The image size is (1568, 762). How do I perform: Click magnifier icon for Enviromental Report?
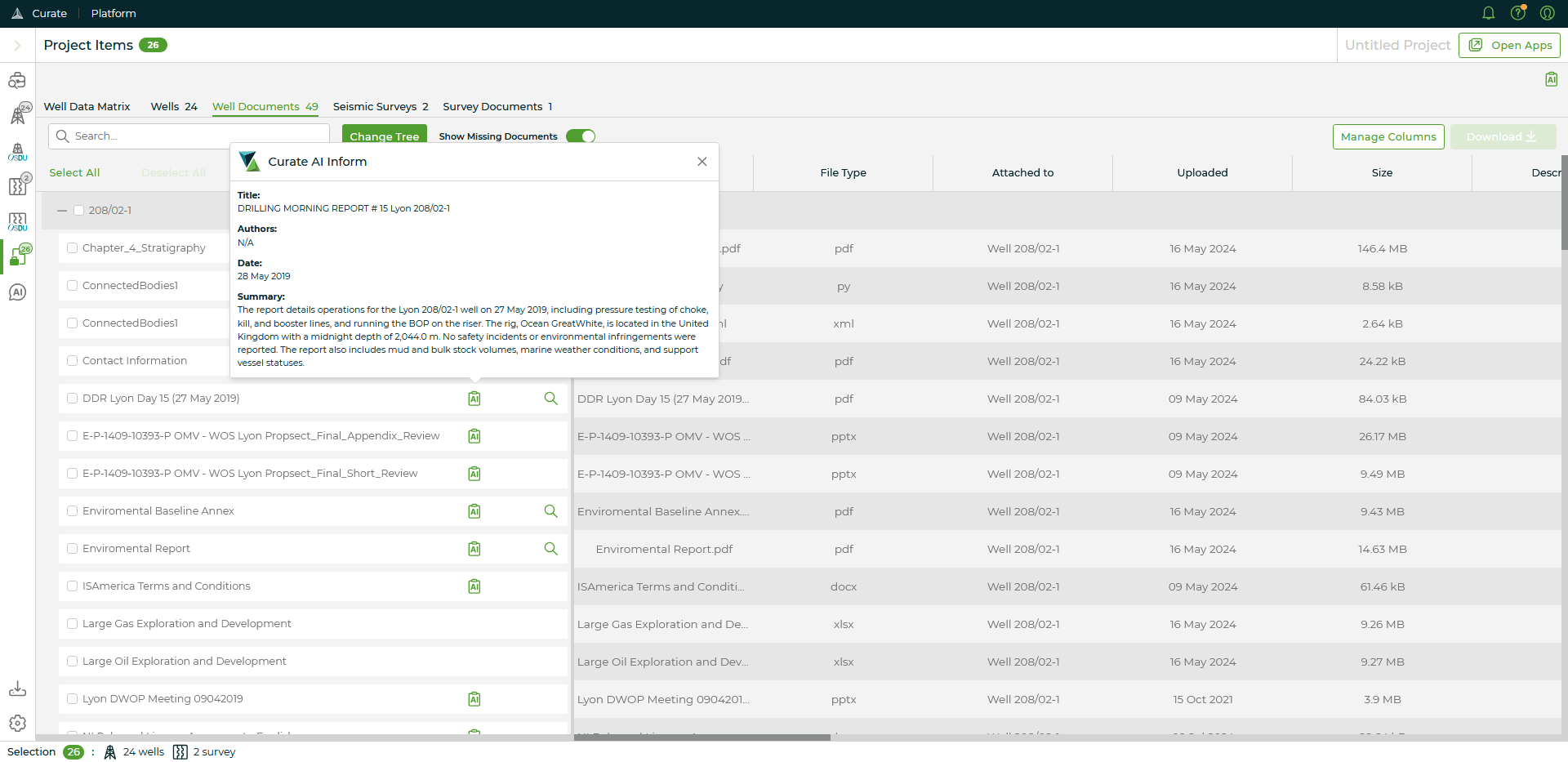pyautogui.click(x=551, y=549)
